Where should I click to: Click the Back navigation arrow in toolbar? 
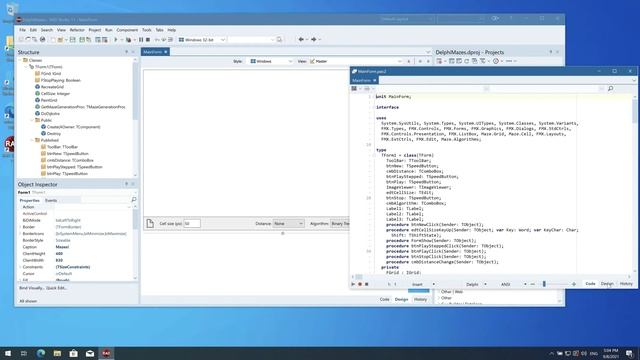(x=301, y=40)
